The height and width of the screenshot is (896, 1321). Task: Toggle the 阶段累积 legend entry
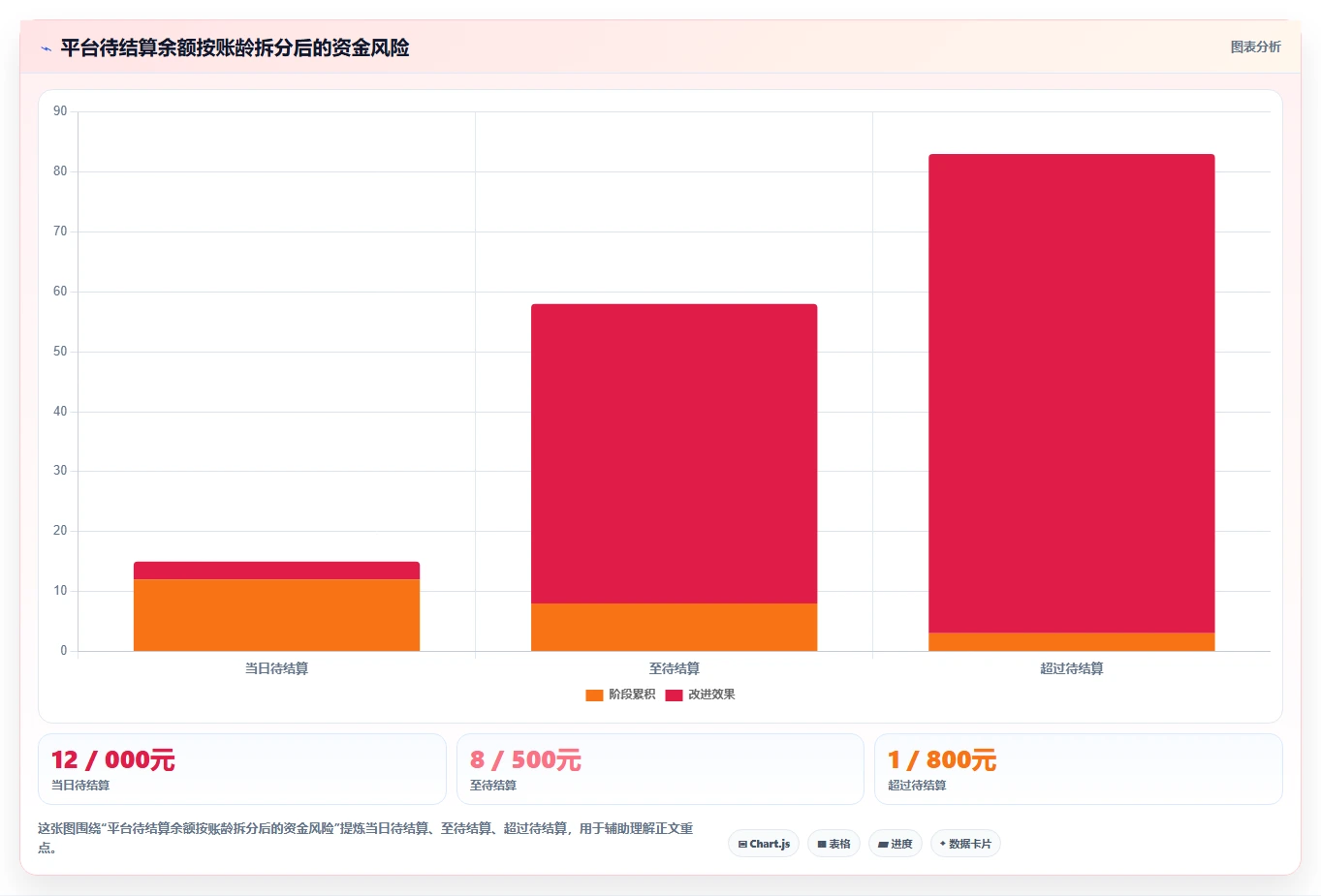pos(620,695)
